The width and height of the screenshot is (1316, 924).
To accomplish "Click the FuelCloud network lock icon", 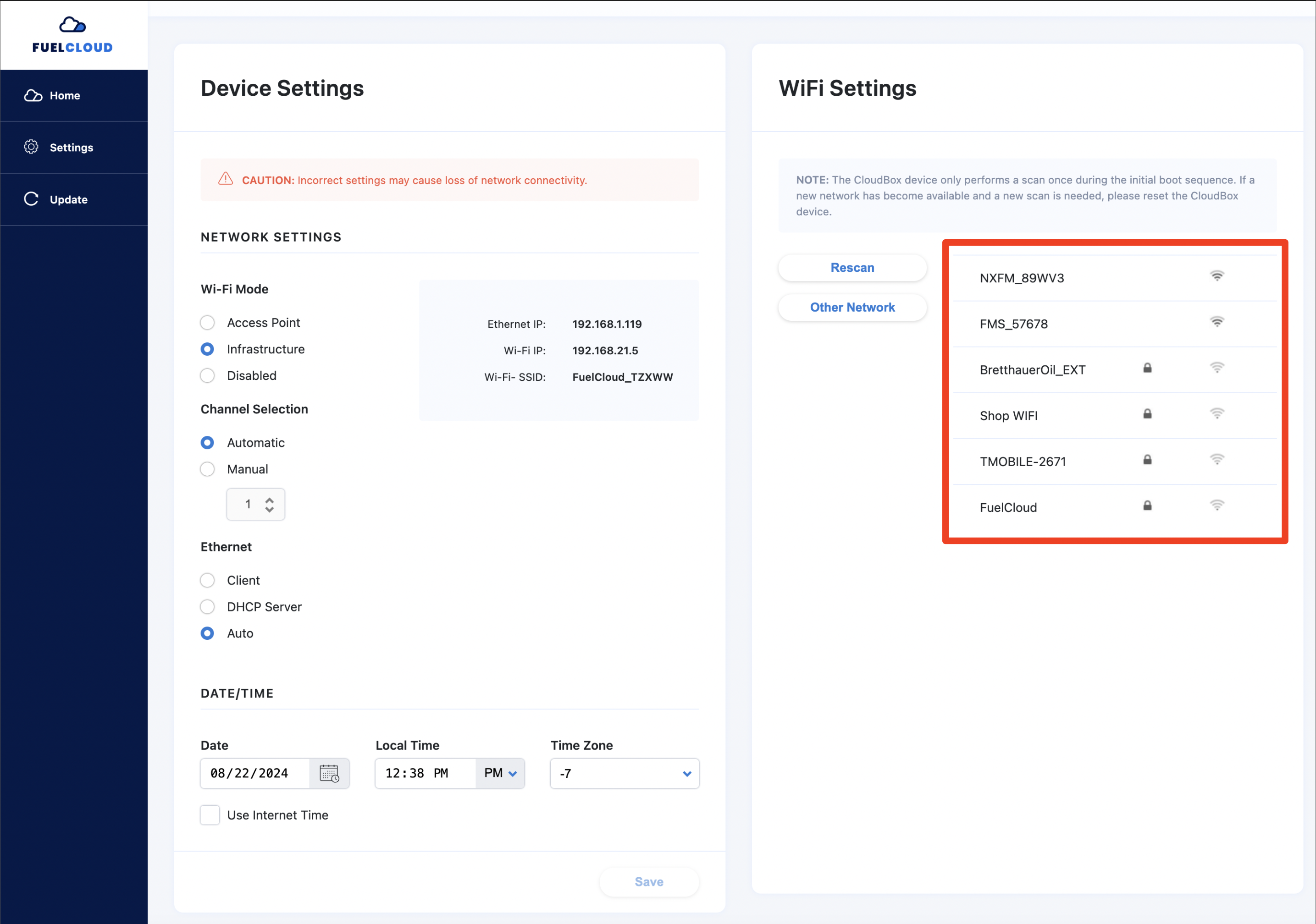I will (1147, 505).
